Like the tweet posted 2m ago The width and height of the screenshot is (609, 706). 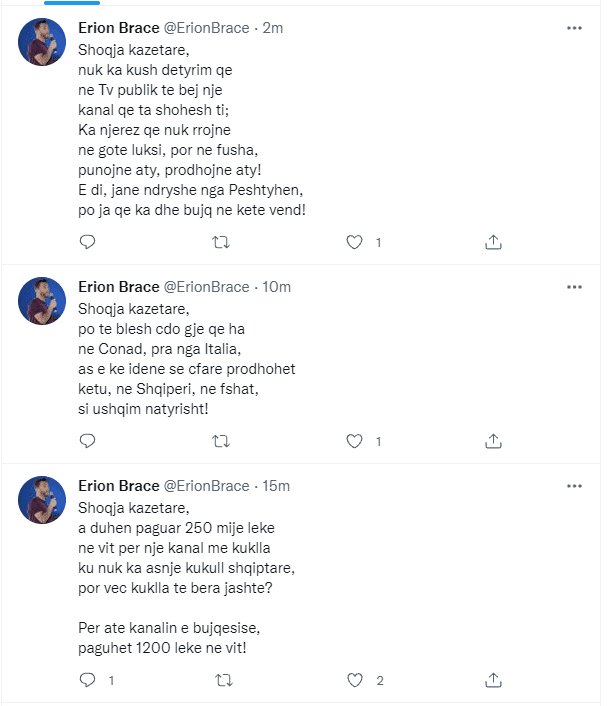pyautogui.click(x=353, y=242)
